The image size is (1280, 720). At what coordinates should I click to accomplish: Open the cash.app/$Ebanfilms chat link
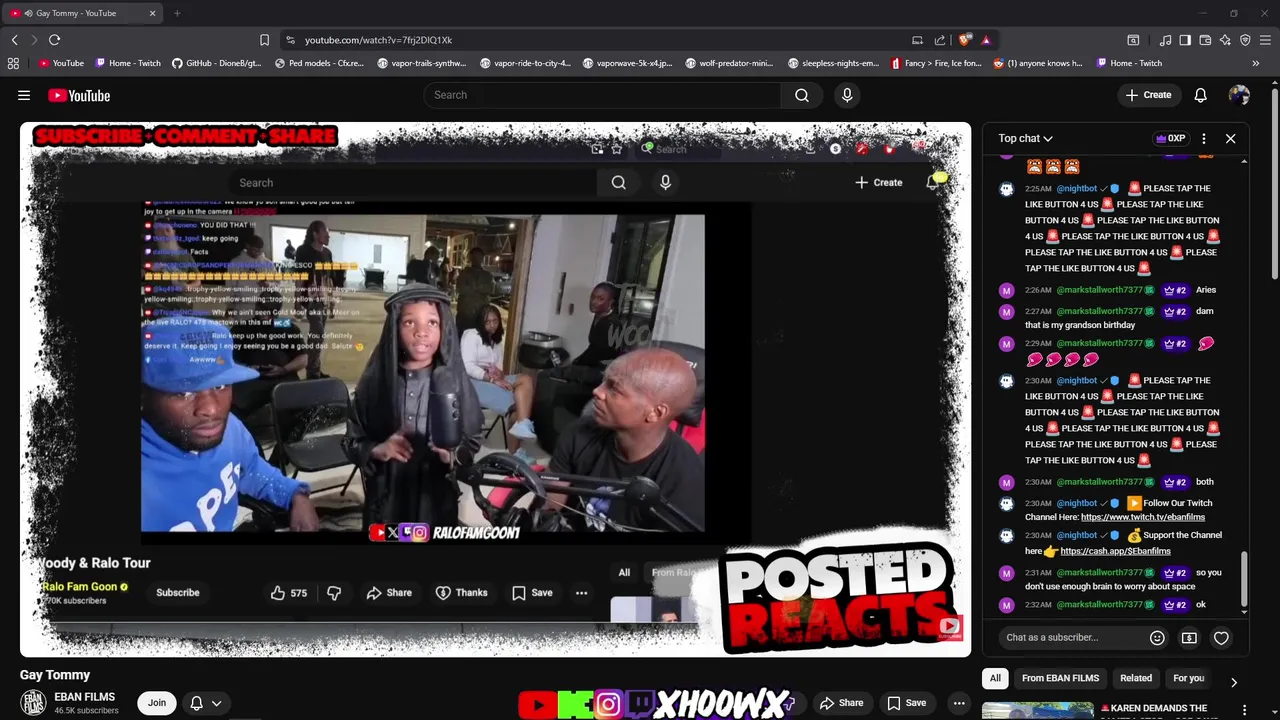point(1115,551)
